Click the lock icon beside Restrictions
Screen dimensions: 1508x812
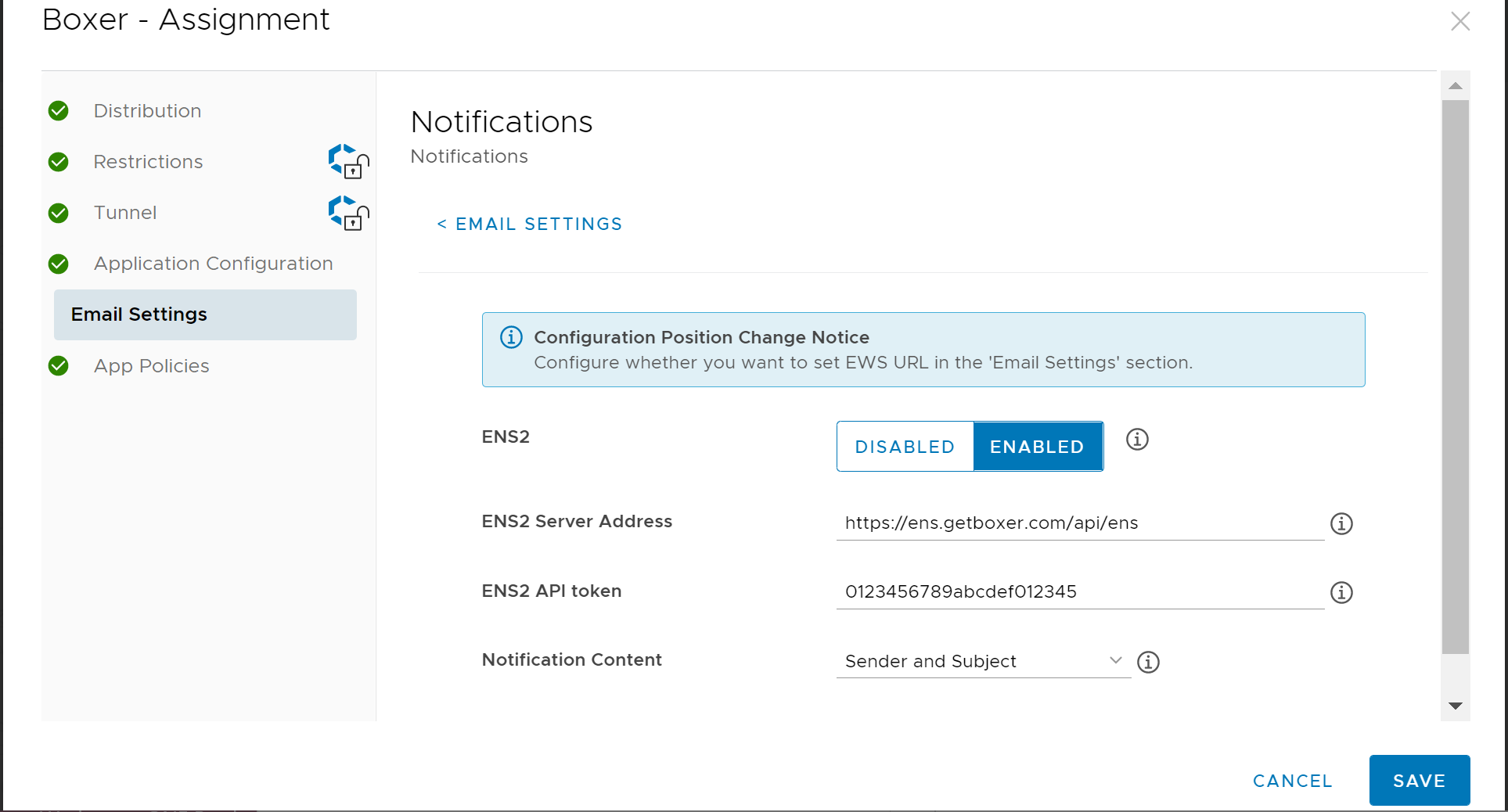click(x=348, y=161)
